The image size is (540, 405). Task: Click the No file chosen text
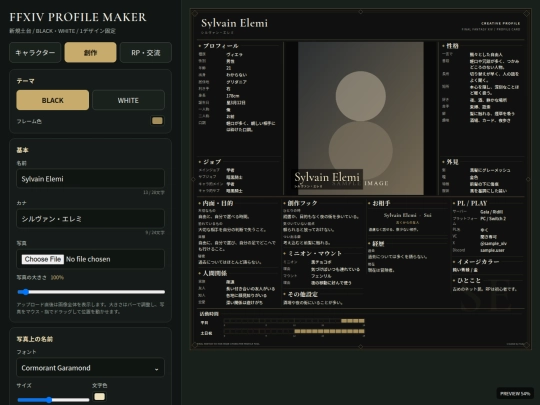click(x=88, y=259)
